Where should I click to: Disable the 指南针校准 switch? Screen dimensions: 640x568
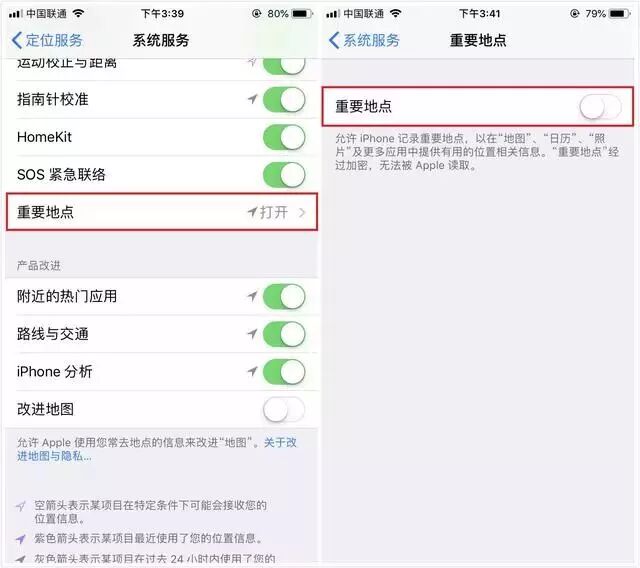(284, 99)
